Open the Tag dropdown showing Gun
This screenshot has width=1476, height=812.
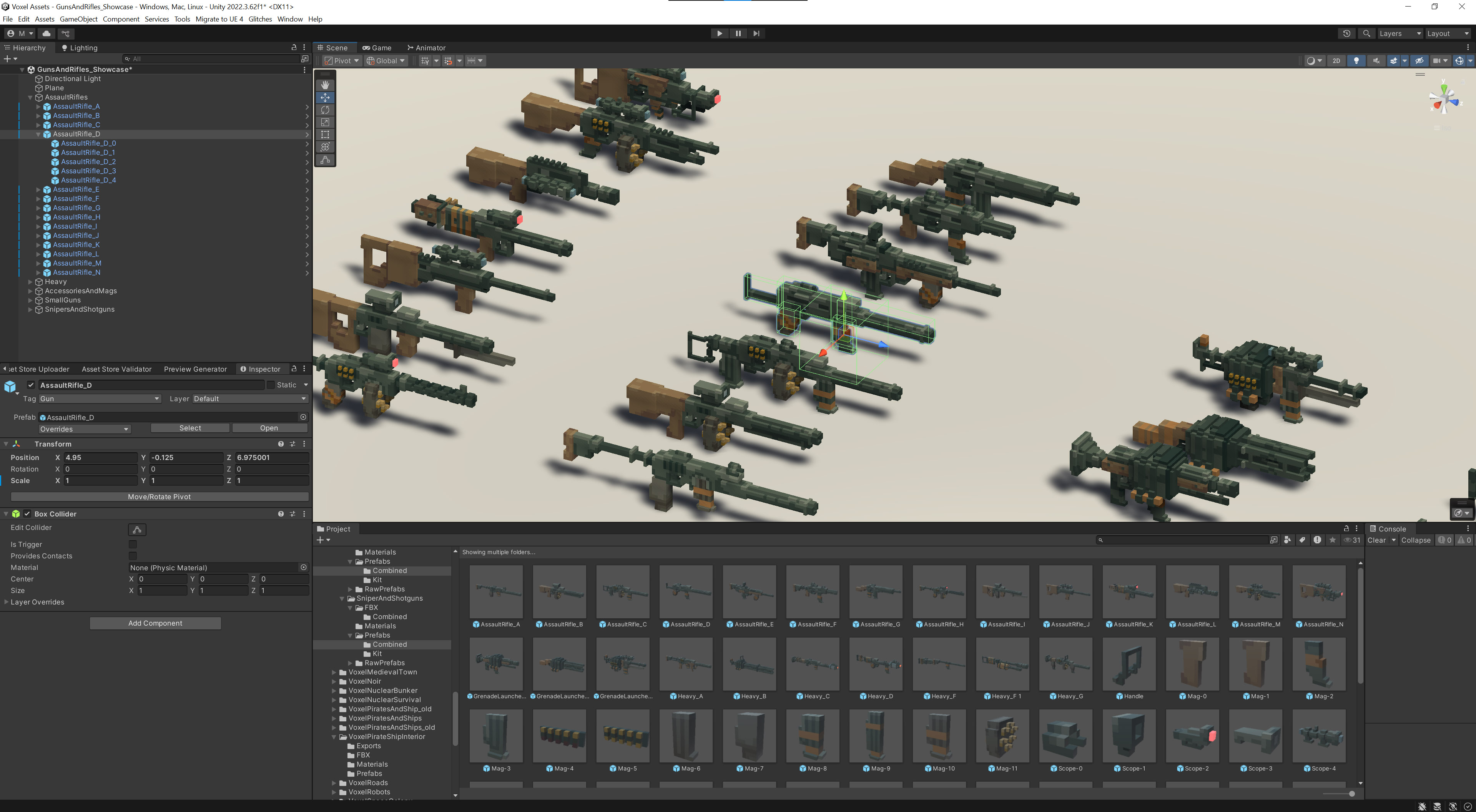[x=100, y=399]
